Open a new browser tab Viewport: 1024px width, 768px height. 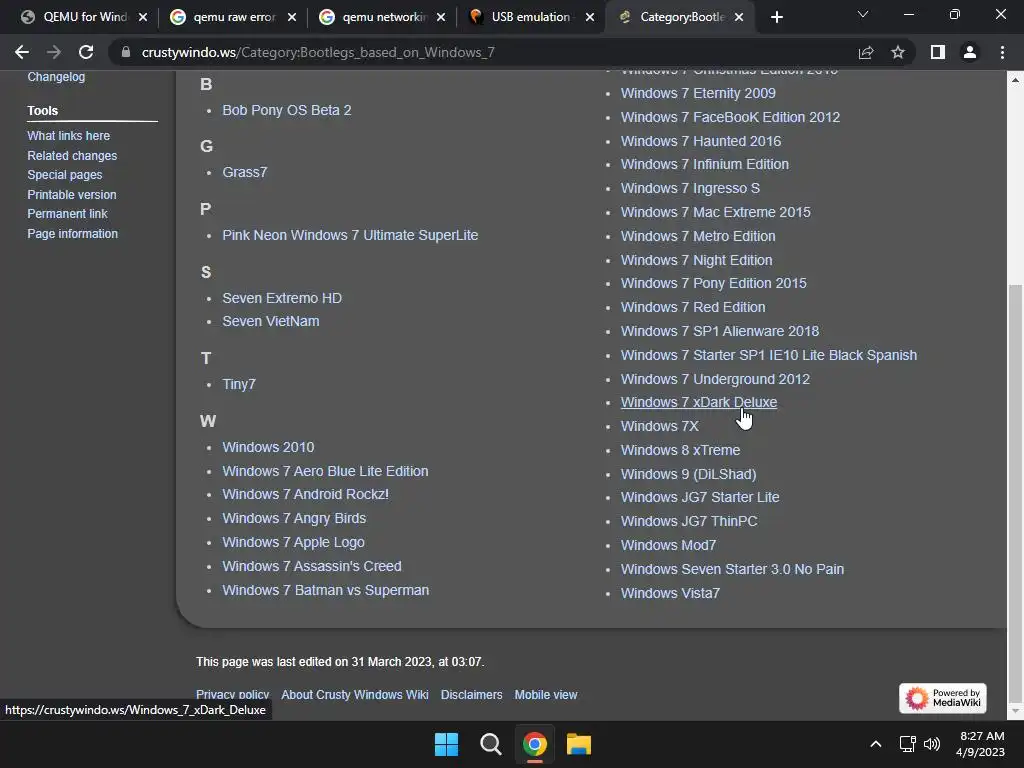pyautogui.click(x=776, y=17)
